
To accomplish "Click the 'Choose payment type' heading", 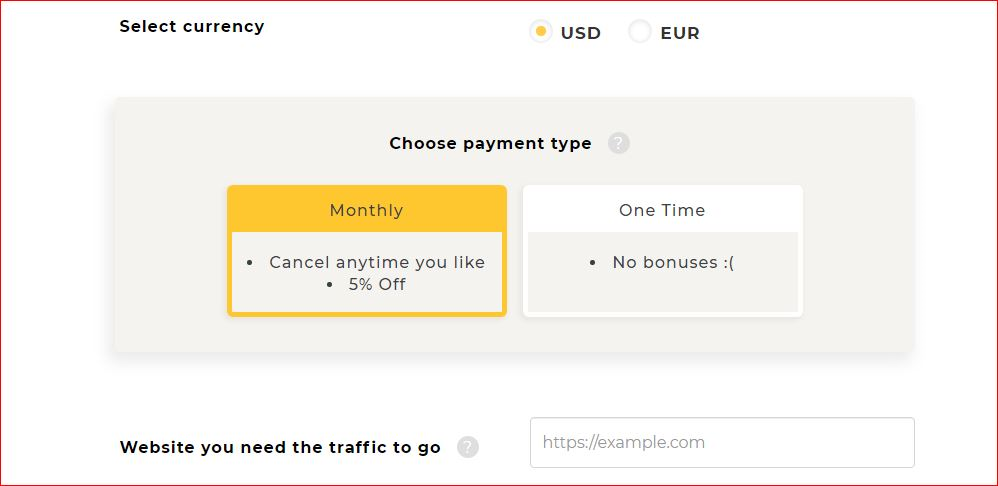I will tap(490, 143).
